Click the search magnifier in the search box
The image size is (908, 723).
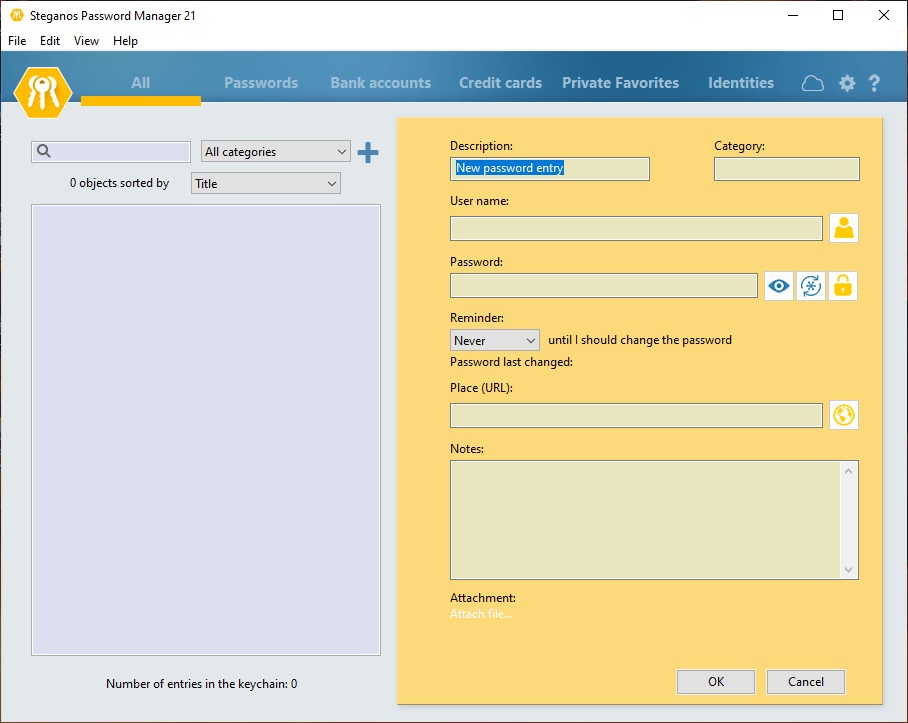coord(41,151)
